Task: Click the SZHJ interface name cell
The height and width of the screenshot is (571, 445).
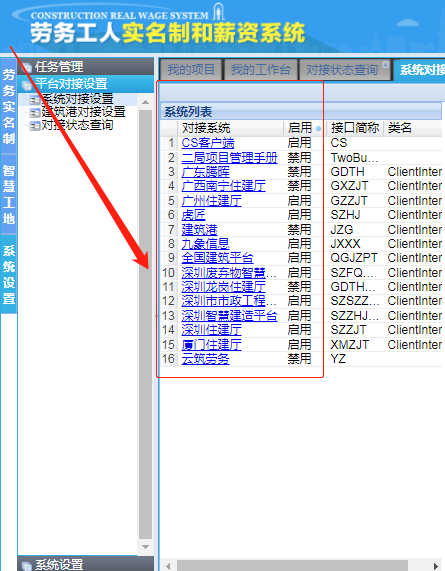Action: [345, 215]
